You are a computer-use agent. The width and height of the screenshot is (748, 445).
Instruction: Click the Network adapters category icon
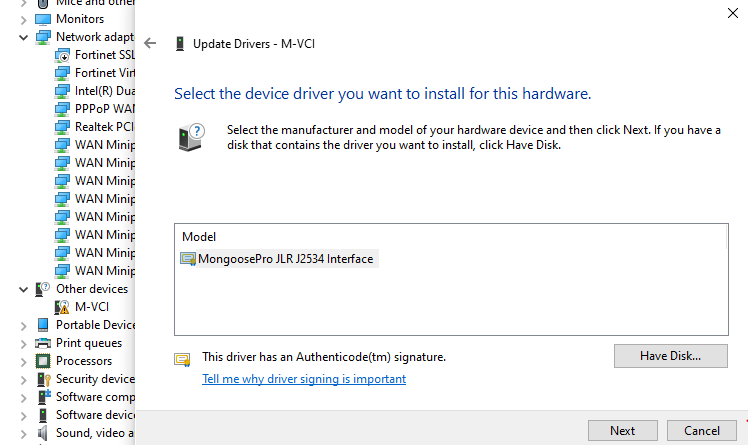click(43, 37)
